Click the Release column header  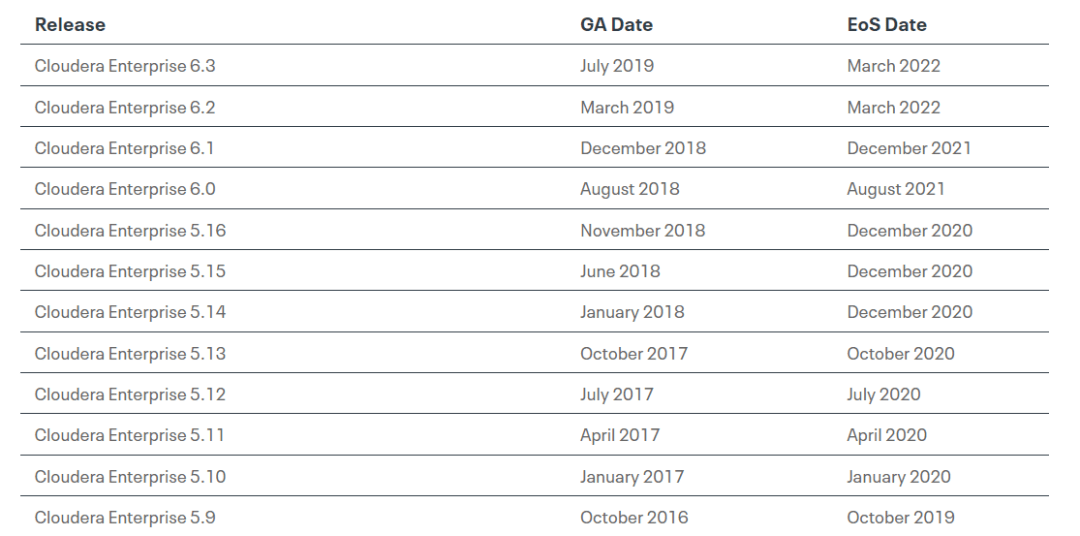click(x=70, y=24)
